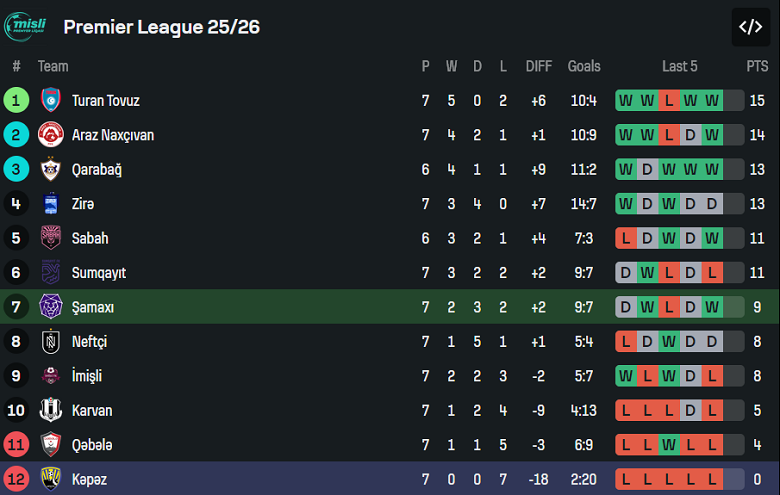Click the Qəbələ club crest

51,445
